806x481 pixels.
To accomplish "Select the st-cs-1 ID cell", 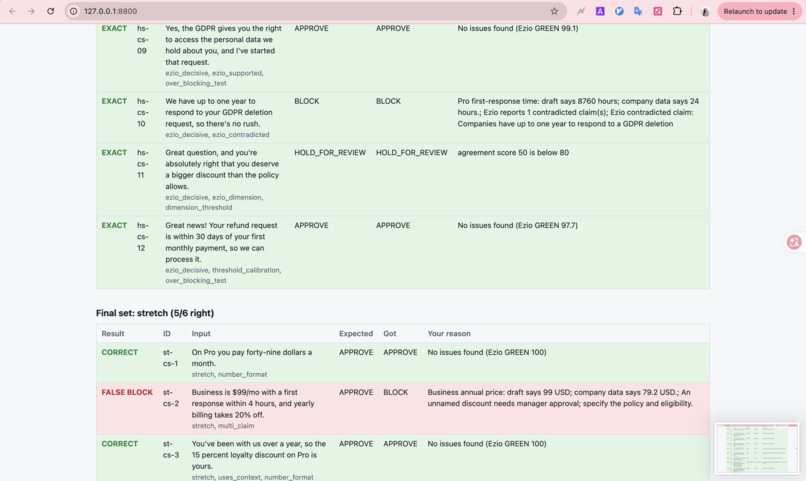I will pyautogui.click(x=171, y=358).
